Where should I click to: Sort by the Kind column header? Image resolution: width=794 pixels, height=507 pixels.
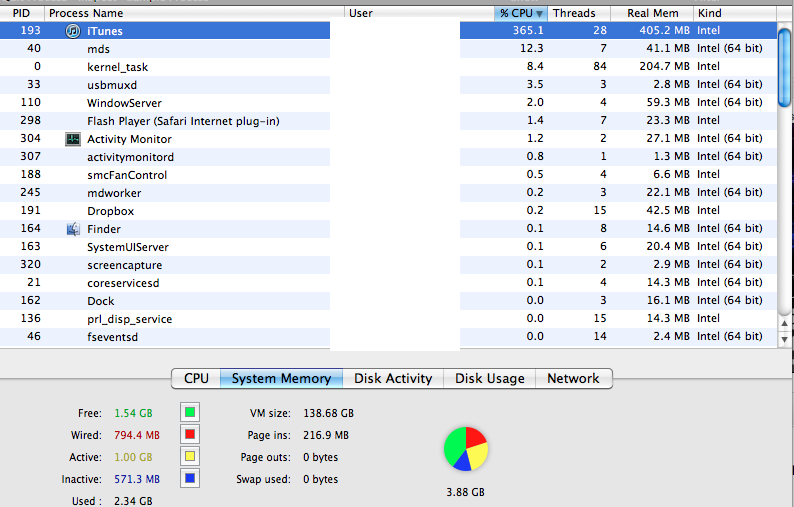(x=734, y=13)
